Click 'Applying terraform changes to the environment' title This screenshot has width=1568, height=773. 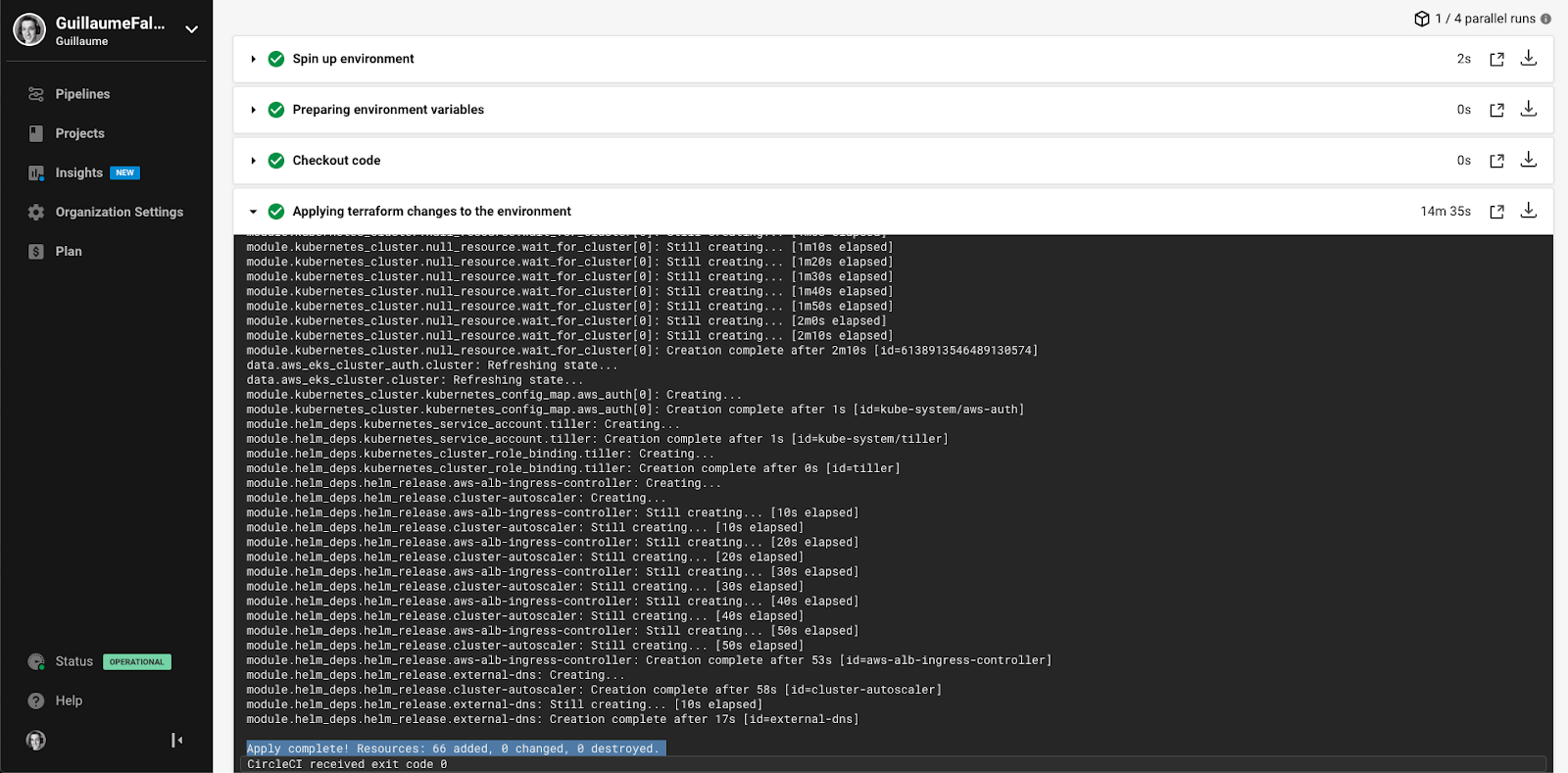tap(431, 212)
